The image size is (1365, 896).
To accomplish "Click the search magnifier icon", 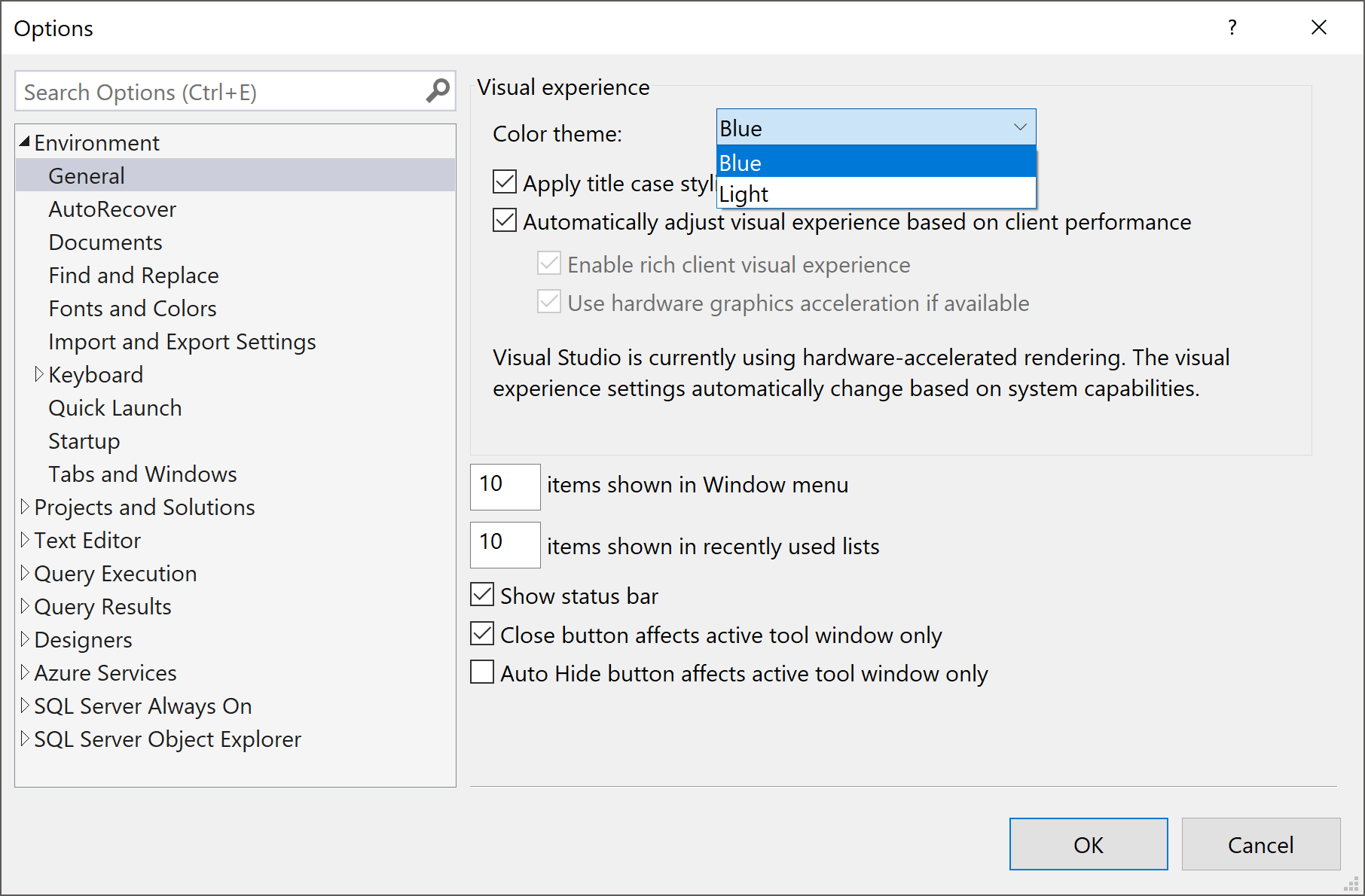I will pos(437,91).
